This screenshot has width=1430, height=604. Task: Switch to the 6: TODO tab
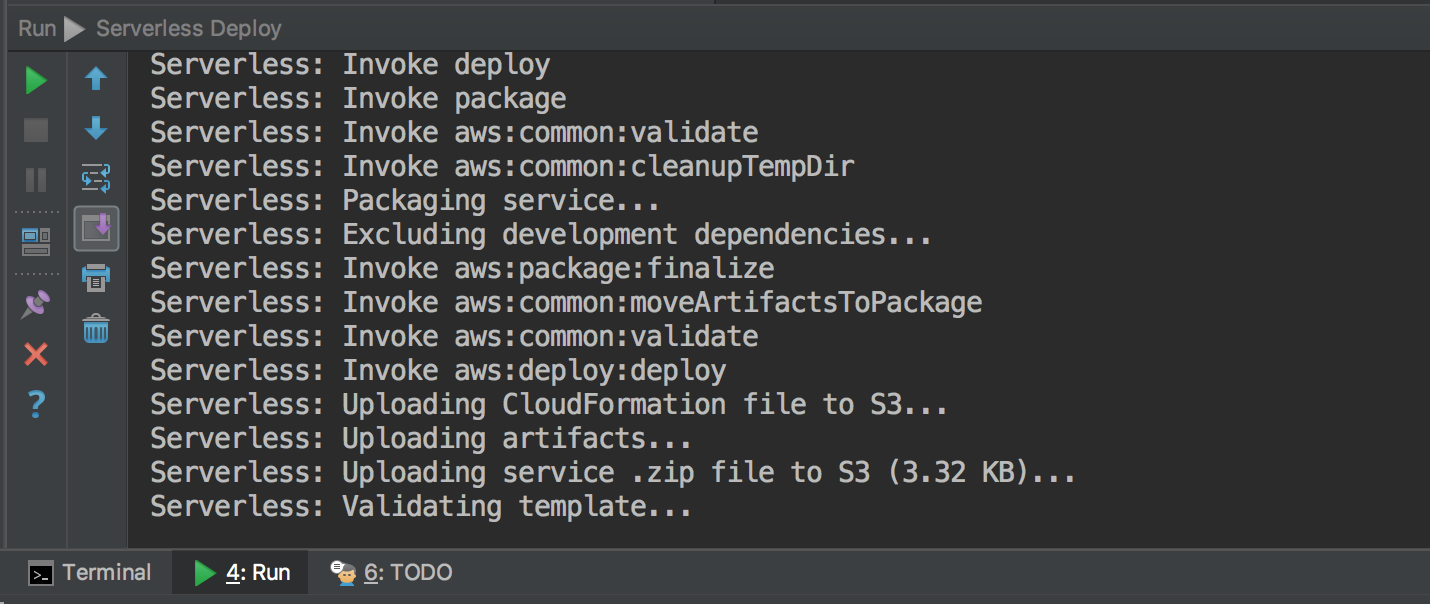point(392,573)
